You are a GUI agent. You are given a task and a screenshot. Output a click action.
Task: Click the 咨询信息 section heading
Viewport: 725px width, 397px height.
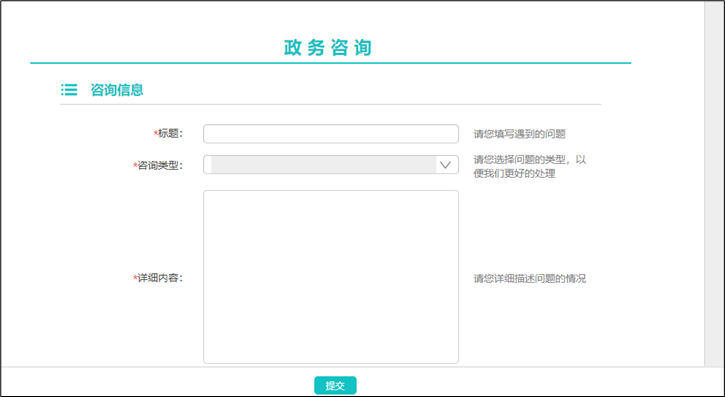(117, 90)
